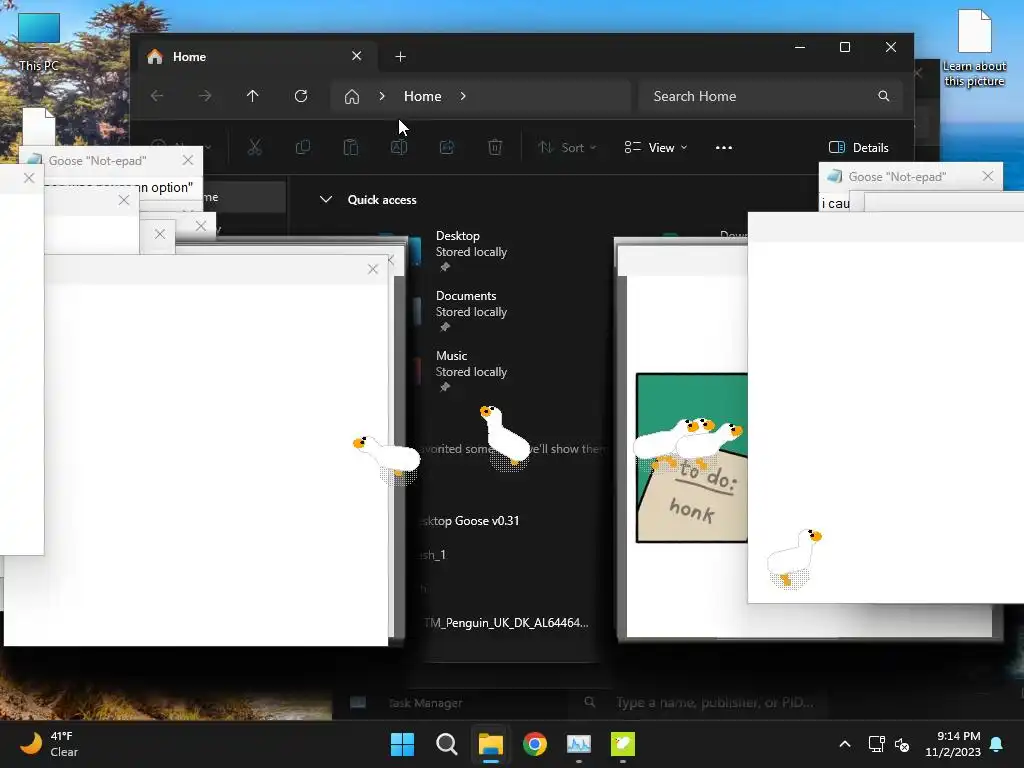Open the Windows Start menu
The image size is (1024, 768).
402,744
